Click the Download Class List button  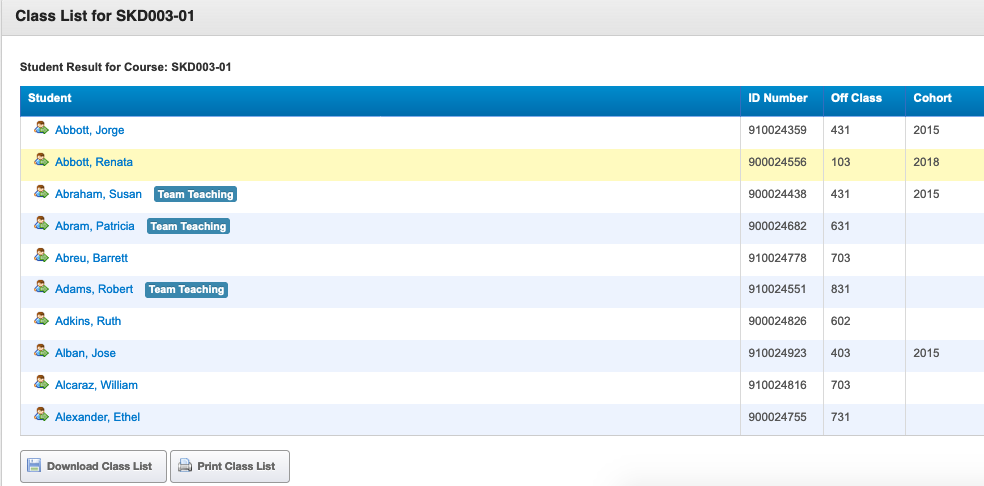(94, 466)
